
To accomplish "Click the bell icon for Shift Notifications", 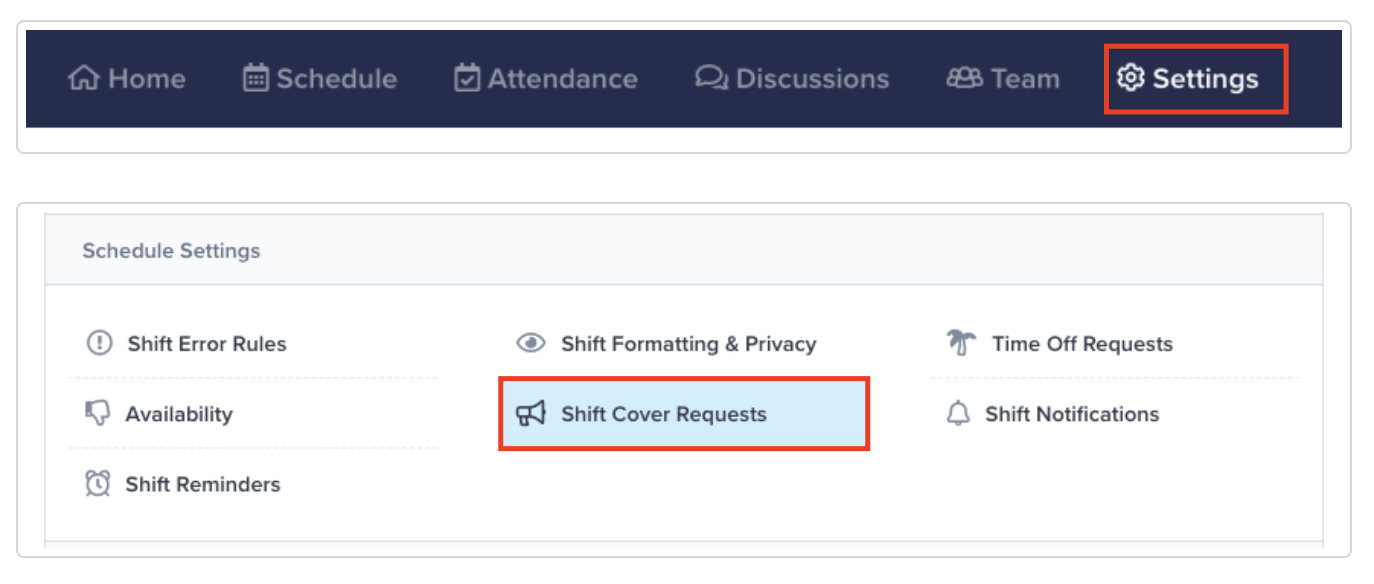I will (958, 414).
